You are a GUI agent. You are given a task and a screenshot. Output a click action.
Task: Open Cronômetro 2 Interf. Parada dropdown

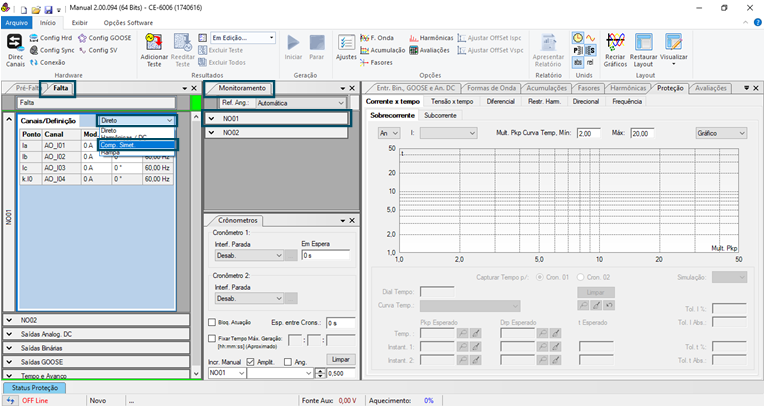click(x=249, y=298)
